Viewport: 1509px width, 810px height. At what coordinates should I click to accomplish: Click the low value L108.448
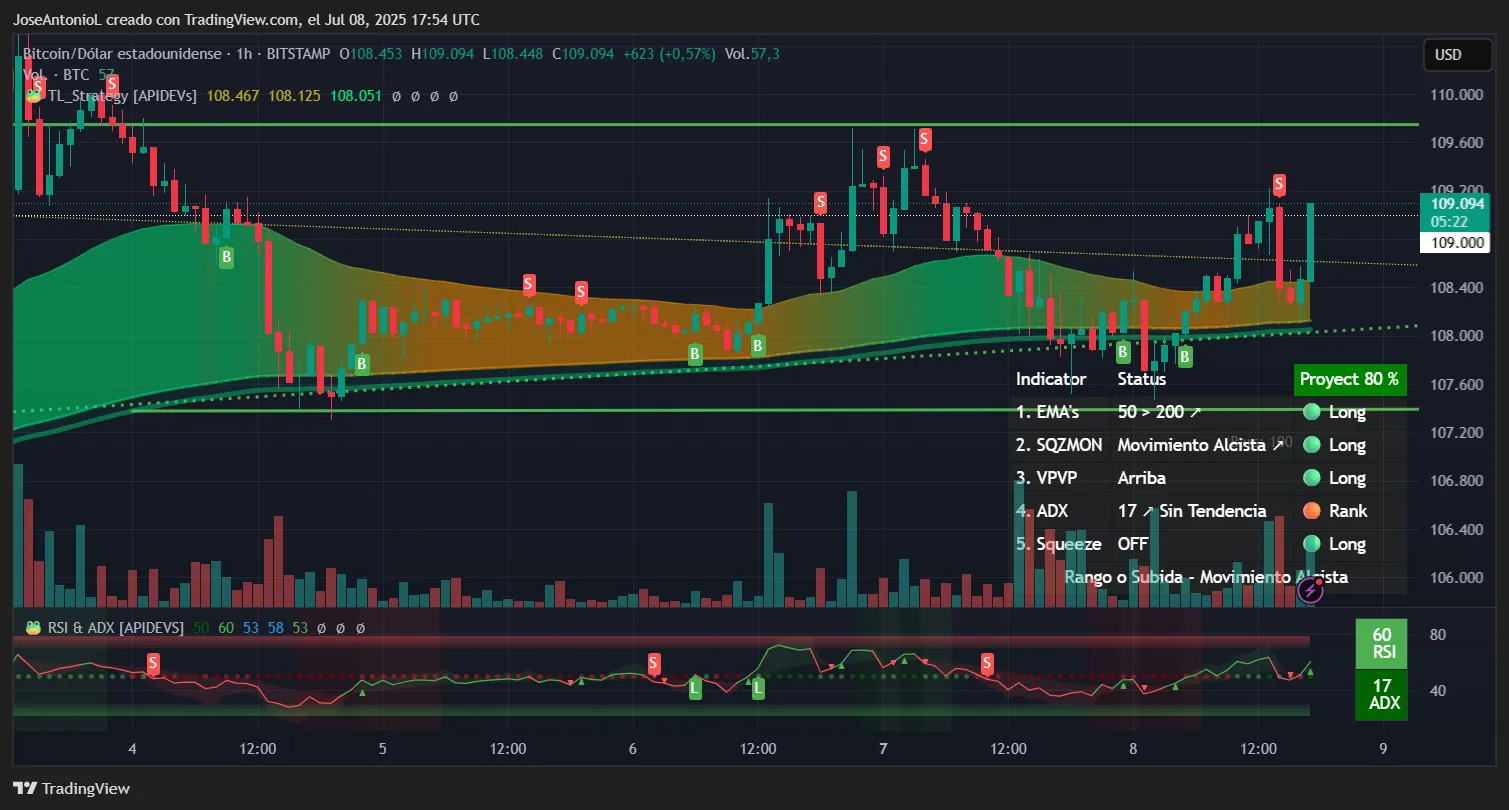point(514,54)
